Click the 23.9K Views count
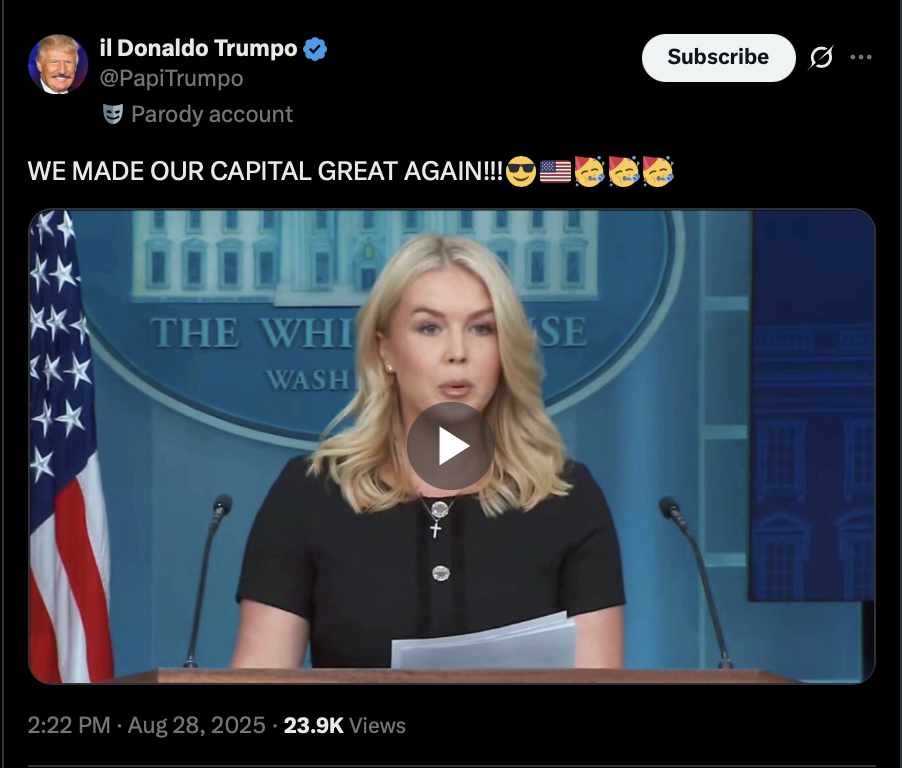 (345, 725)
